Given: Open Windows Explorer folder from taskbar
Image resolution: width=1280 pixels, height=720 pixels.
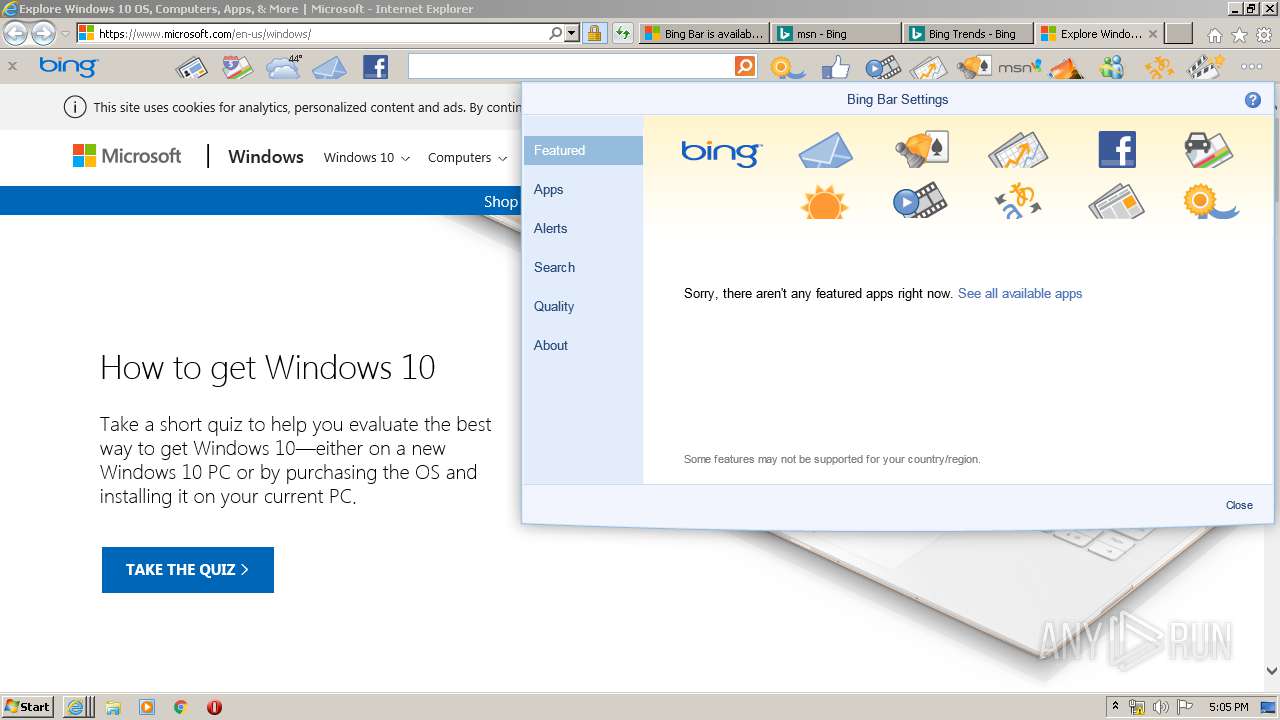Looking at the screenshot, I should tap(113, 707).
